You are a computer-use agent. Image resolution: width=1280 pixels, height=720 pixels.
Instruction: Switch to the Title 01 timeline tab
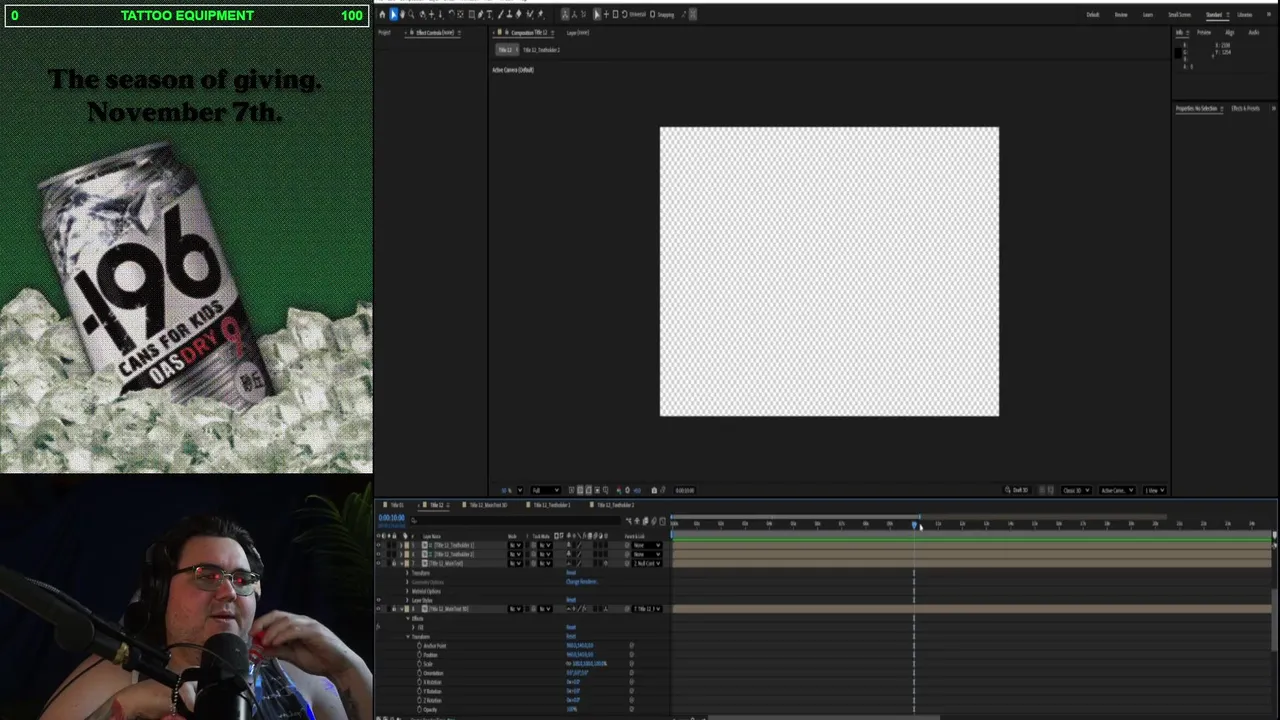click(x=397, y=505)
